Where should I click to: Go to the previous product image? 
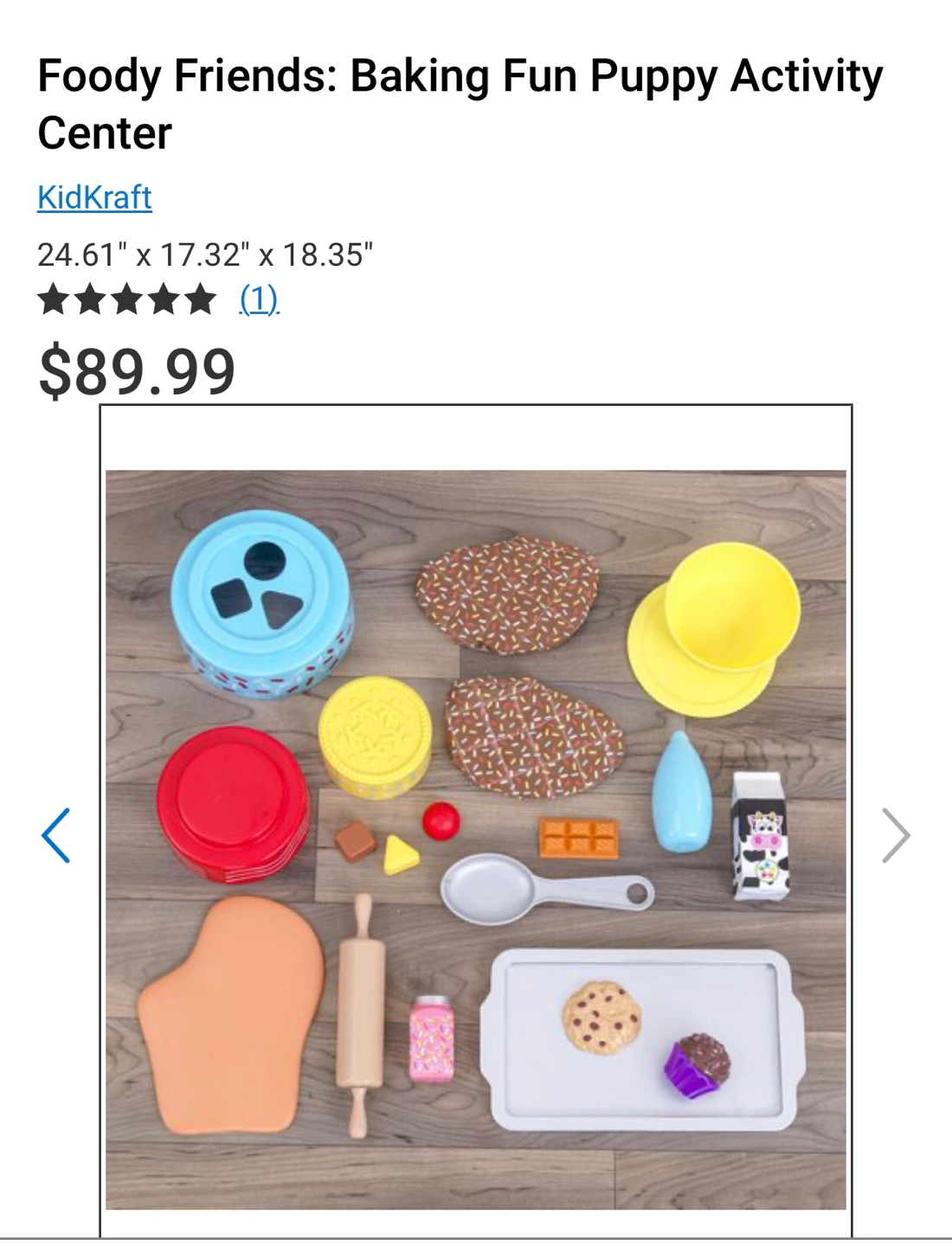click(x=56, y=835)
